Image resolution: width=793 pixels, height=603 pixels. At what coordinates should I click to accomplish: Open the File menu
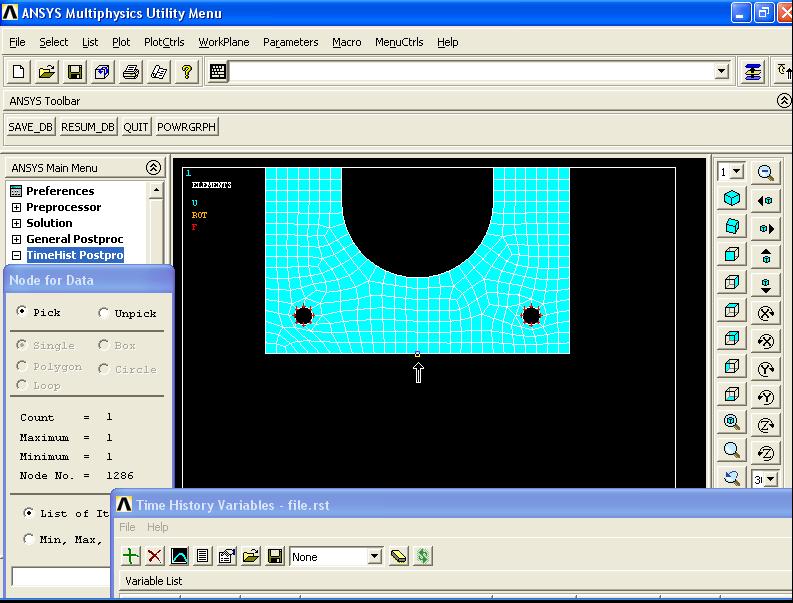[x=17, y=42]
